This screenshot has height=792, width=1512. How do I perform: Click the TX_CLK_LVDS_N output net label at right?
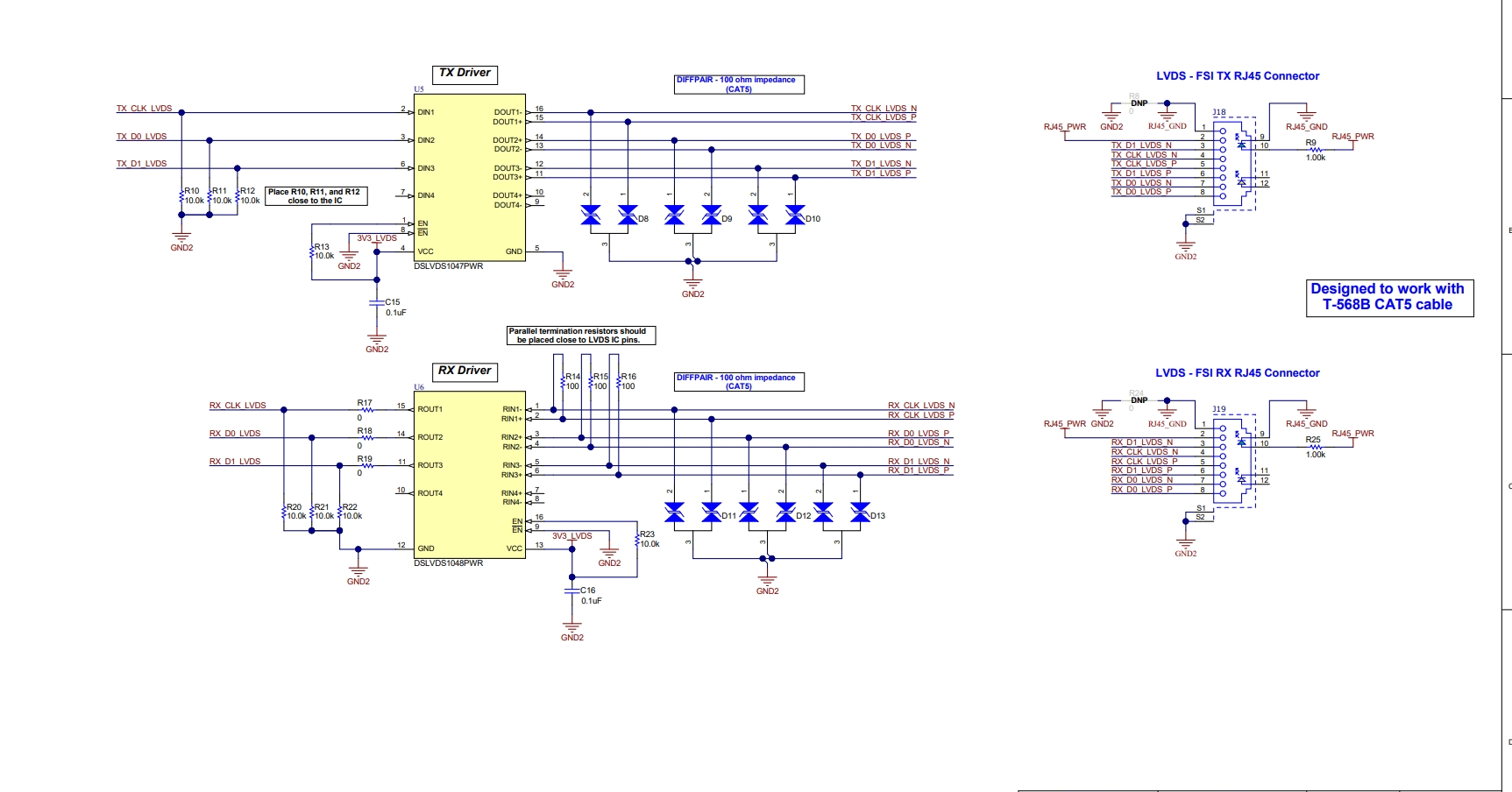click(884, 109)
